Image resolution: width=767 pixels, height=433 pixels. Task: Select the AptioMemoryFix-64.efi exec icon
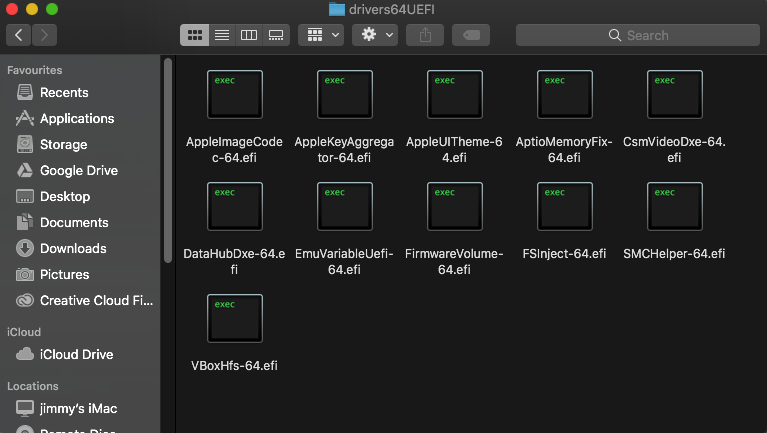pos(565,94)
